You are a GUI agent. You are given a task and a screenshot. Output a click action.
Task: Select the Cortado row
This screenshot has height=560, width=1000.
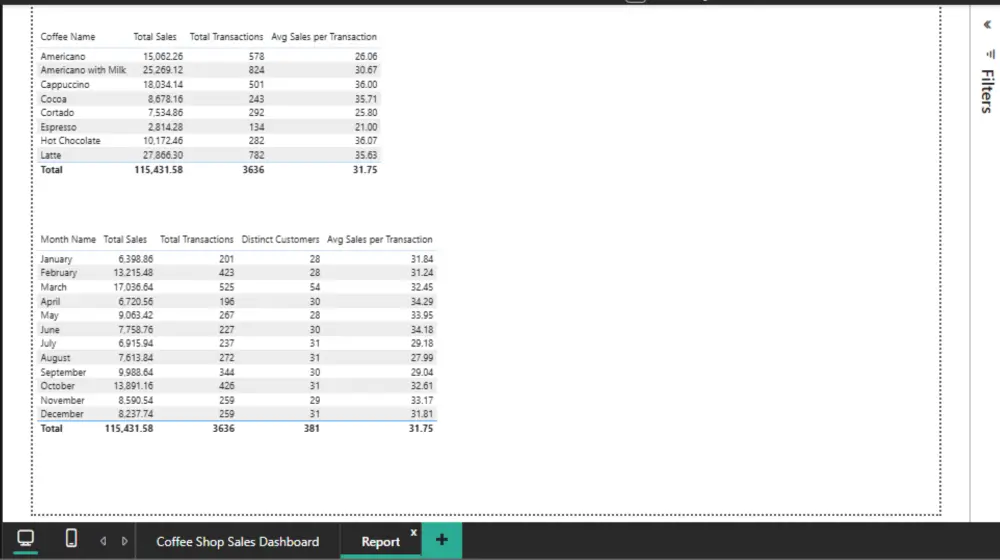point(209,112)
